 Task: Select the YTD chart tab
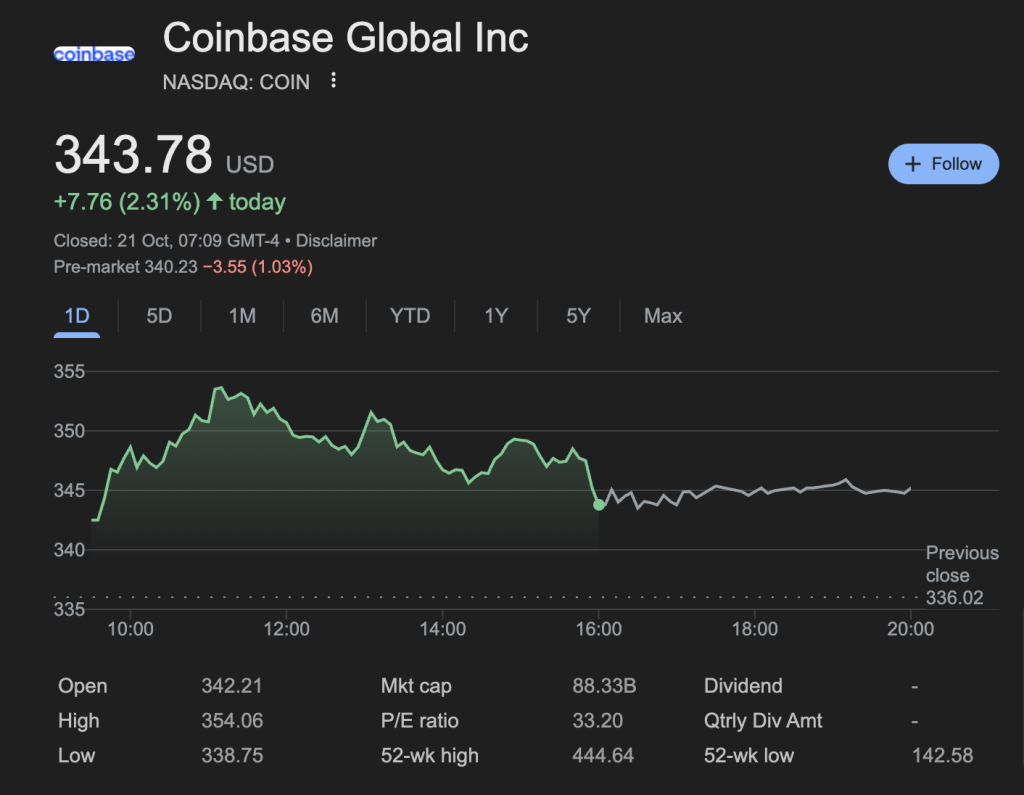[410, 316]
